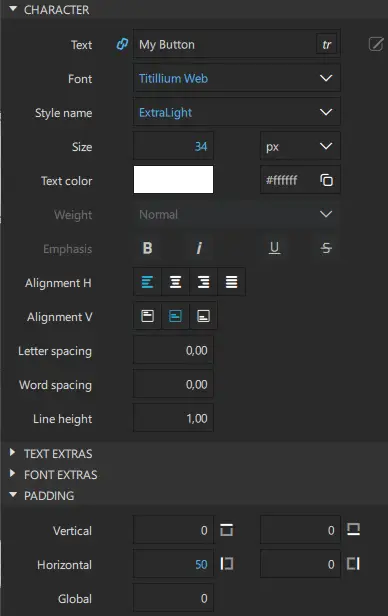Click the white Text color swatch
Viewport: 388px width, 616px height.
point(173,180)
